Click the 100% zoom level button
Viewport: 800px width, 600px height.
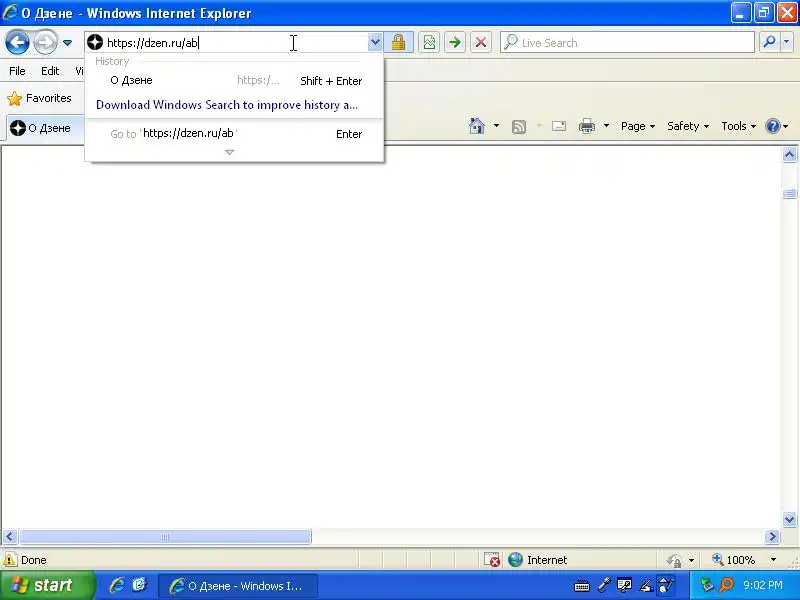click(x=734, y=560)
